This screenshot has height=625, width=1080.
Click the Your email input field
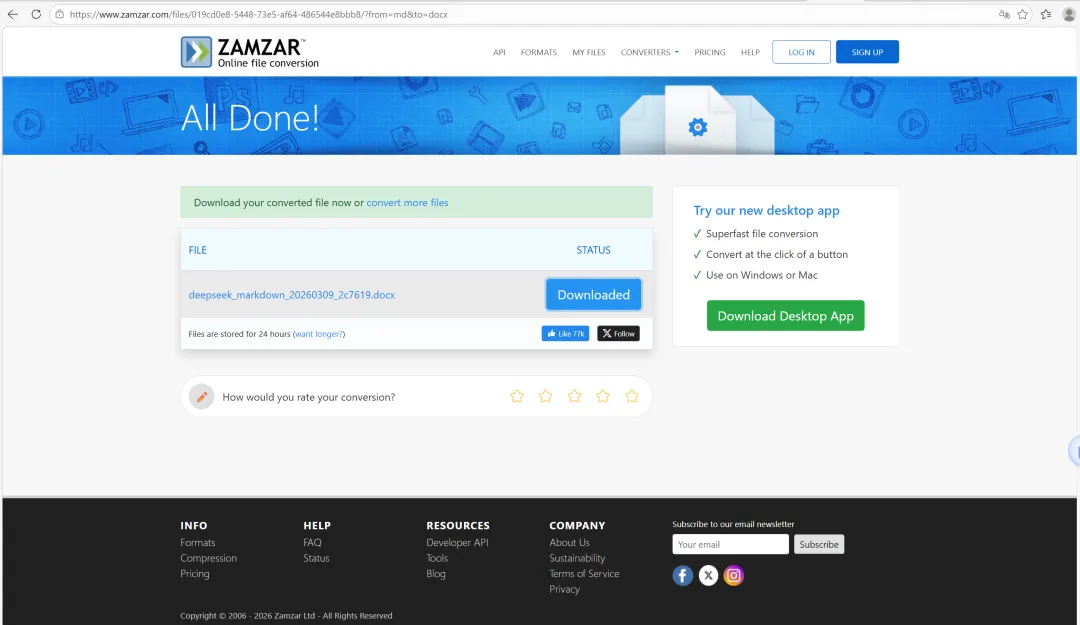[x=730, y=544]
